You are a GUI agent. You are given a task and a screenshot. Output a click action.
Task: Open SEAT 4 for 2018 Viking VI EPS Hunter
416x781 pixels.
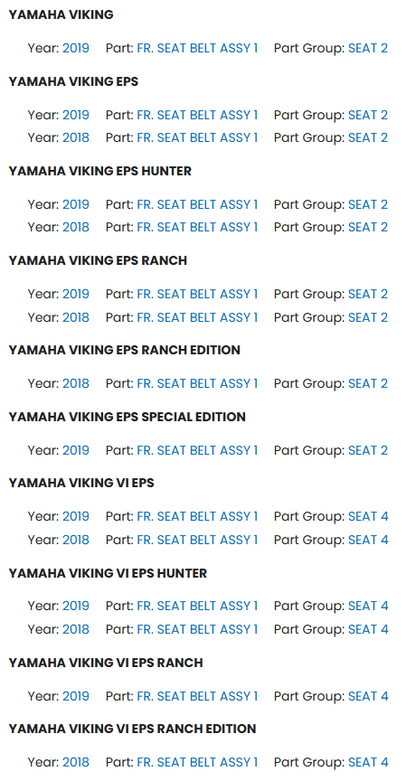368,629
